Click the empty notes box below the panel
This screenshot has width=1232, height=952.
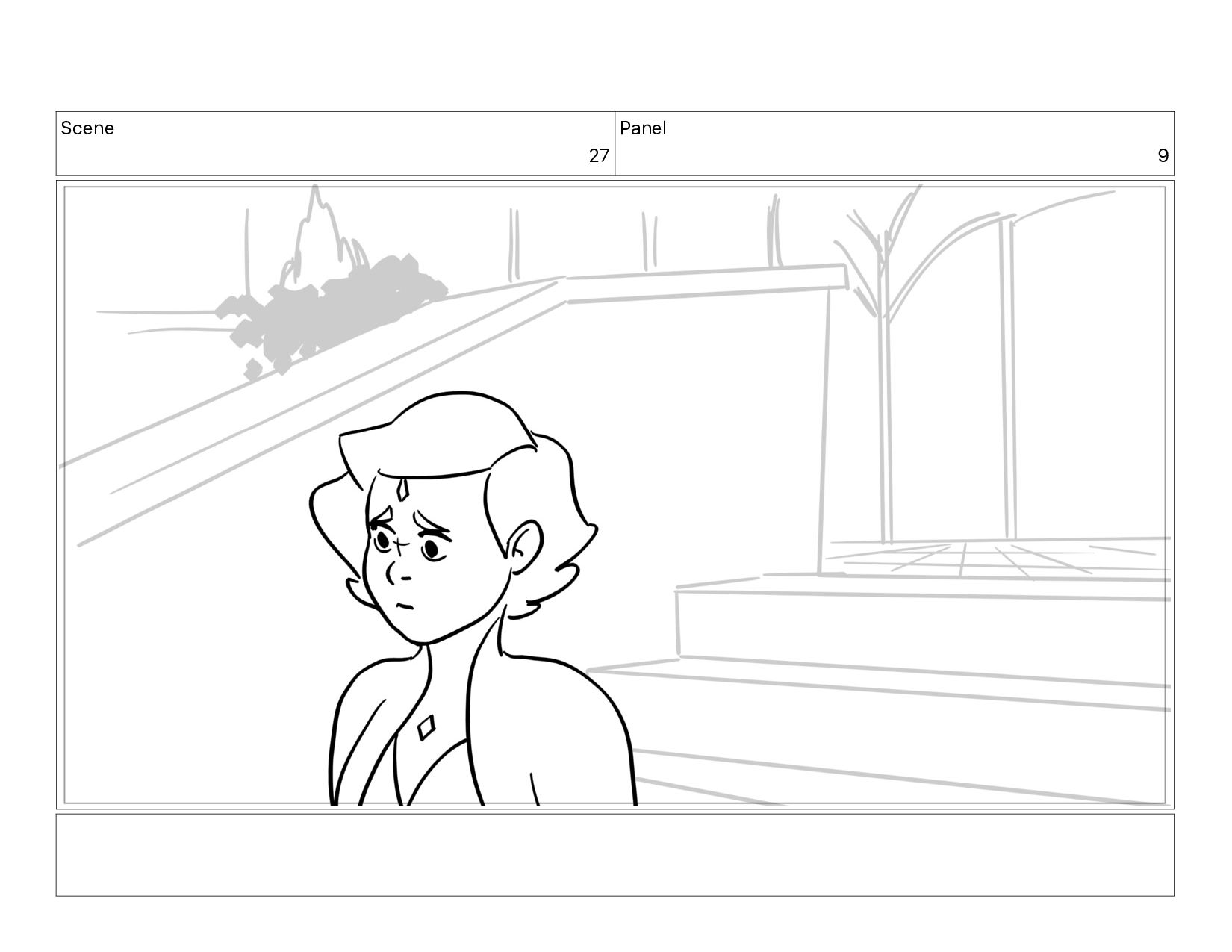pyautogui.click(x=615, y=855)
